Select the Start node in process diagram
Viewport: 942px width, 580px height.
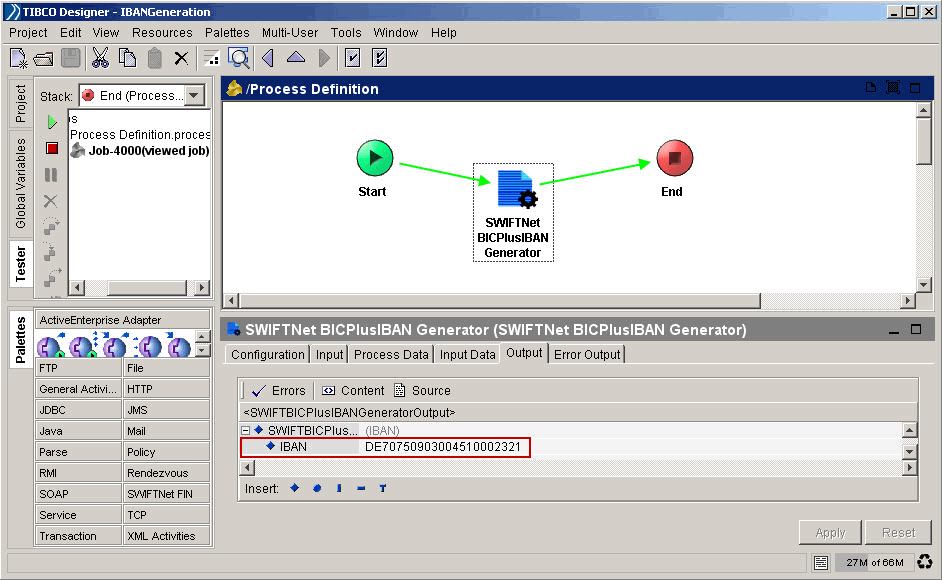[x=374, y=159]
